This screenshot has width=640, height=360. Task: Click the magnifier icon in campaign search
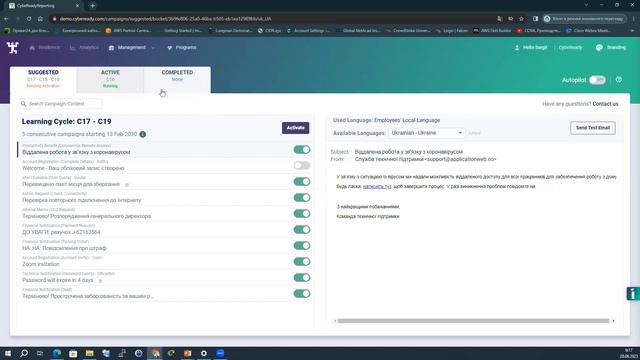(x=23, y=104)
